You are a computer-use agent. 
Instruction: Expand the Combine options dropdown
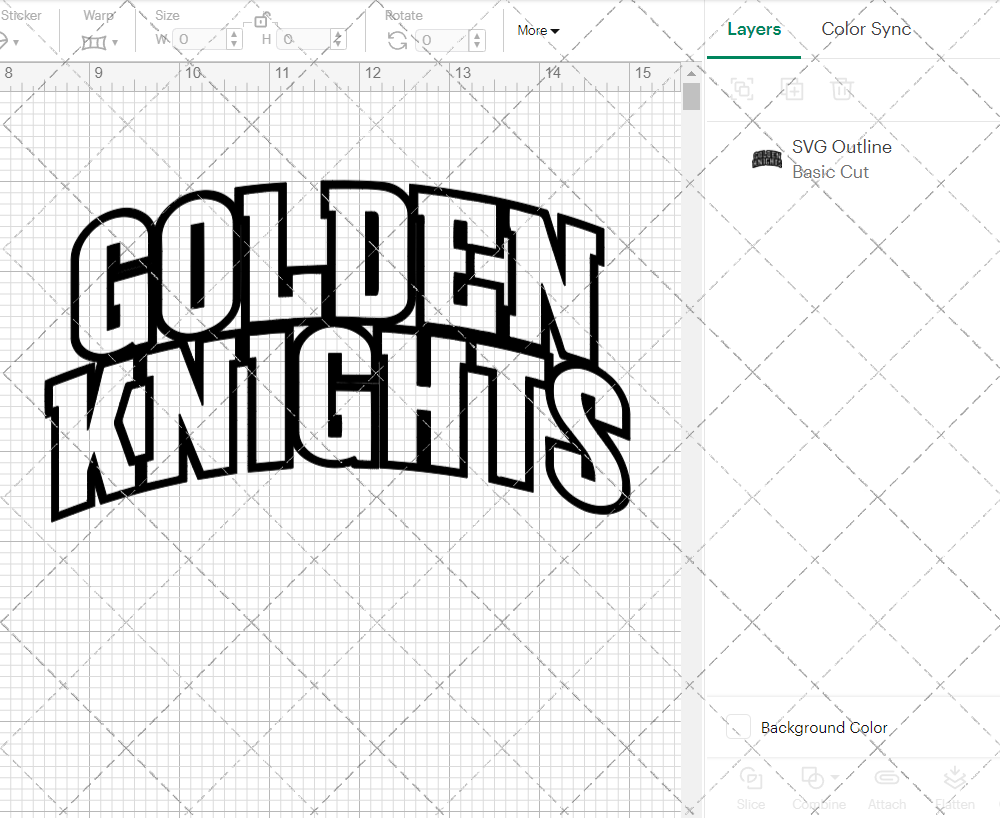coord(833,778)
